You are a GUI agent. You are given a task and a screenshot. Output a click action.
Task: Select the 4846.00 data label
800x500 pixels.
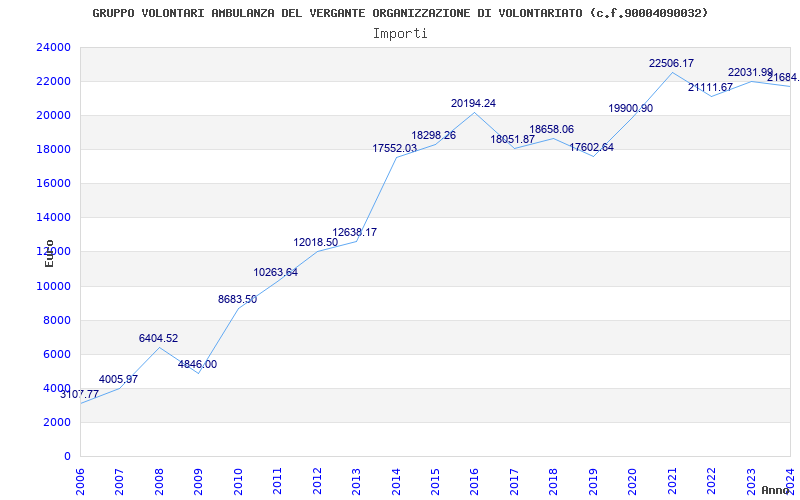pyautogui.click(x=197, y=364)
